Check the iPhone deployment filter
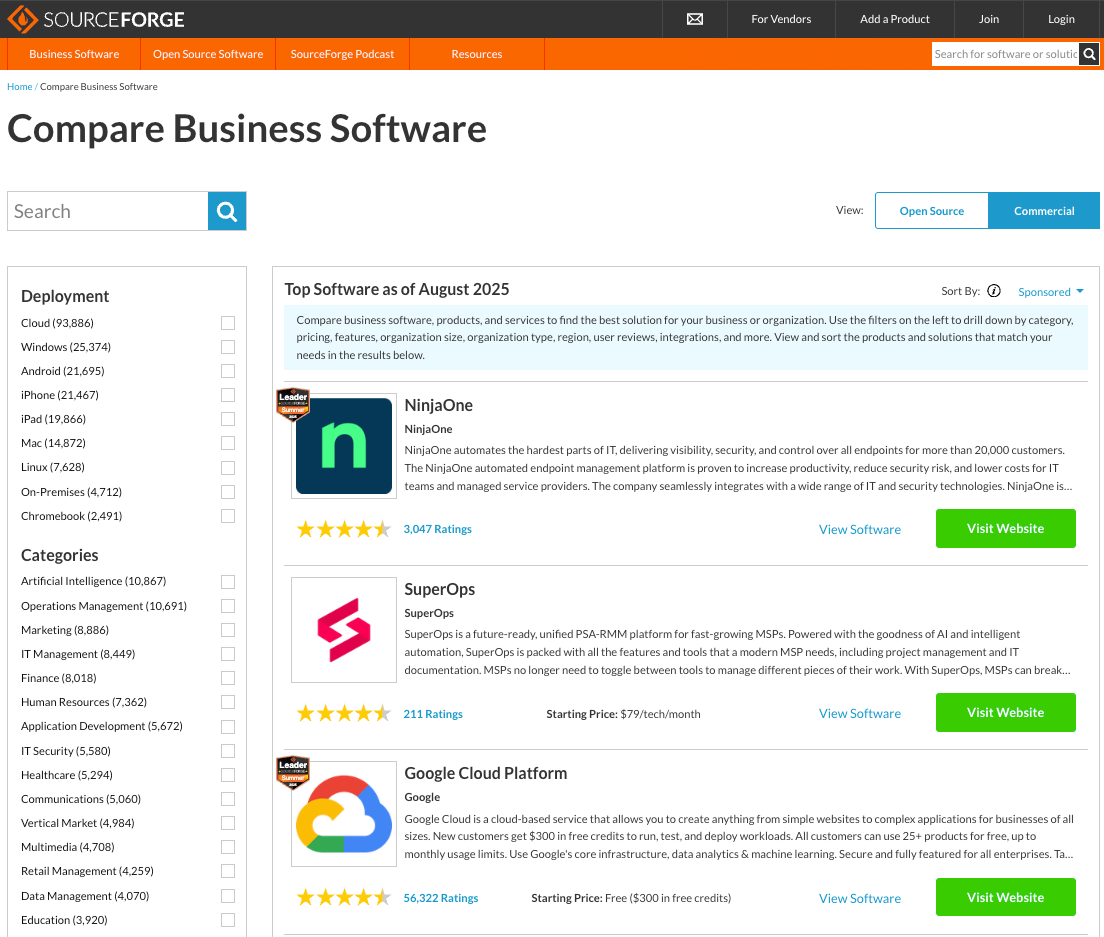The image size is (1104, 937). (227, 395)
